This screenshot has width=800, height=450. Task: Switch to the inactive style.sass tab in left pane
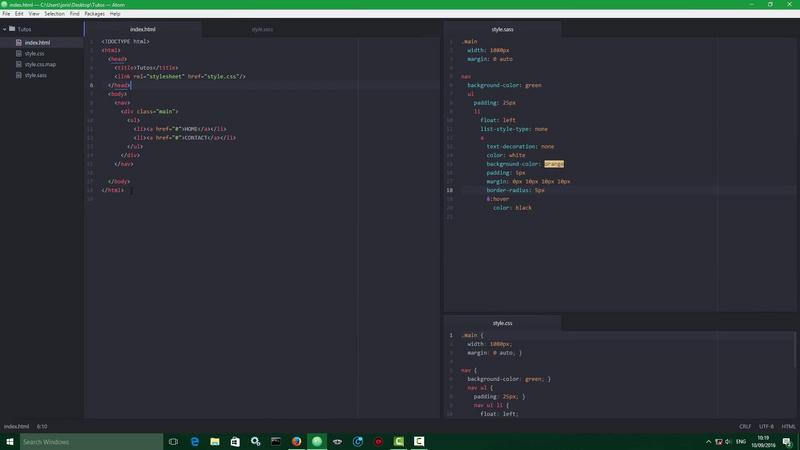coord(262,30)
